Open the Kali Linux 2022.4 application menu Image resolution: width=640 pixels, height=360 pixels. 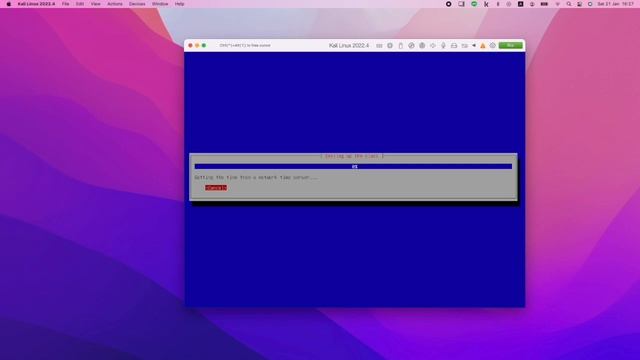(x=36, y=4)
